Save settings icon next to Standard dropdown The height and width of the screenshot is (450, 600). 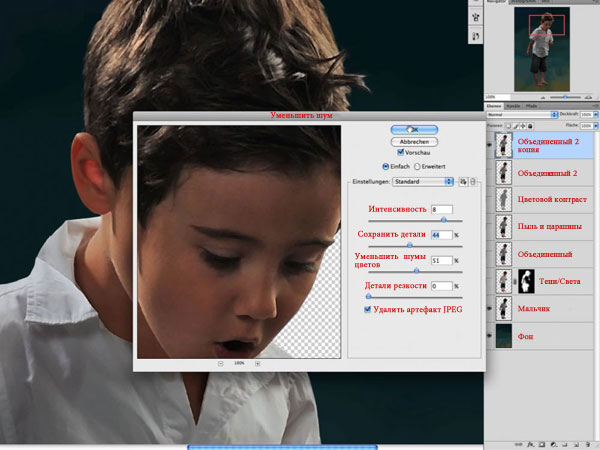(463, 182)
